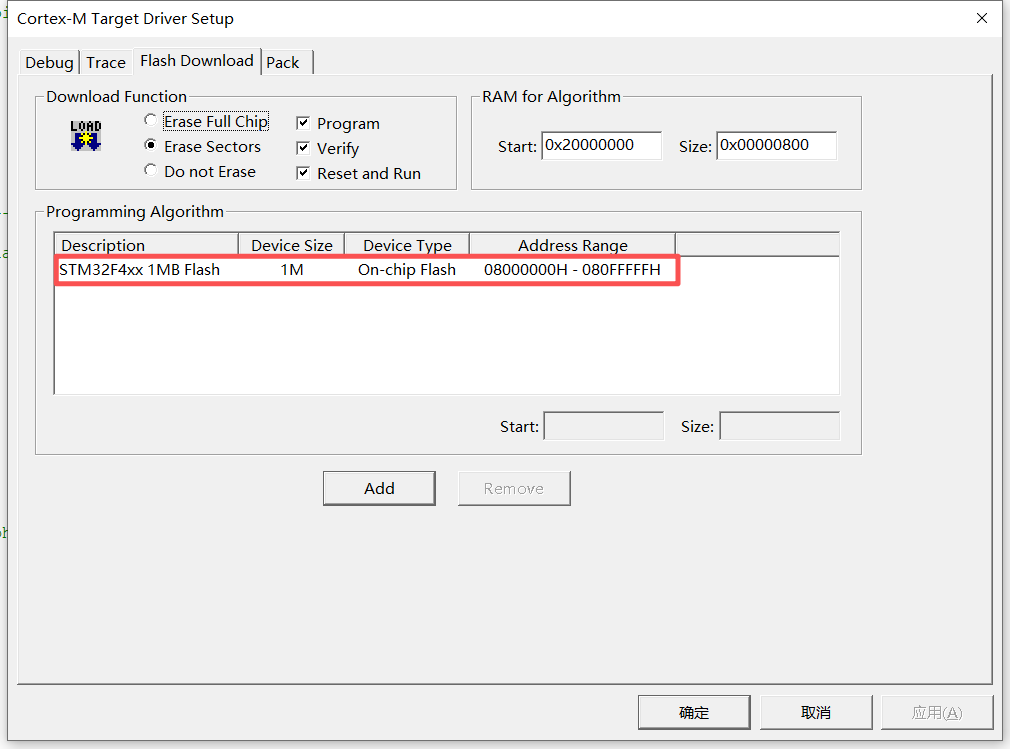Image resolution: width=1010 pixels, height=749 pixels.
Task: Click the Device Size column header
Action: [x=292, y=245]
